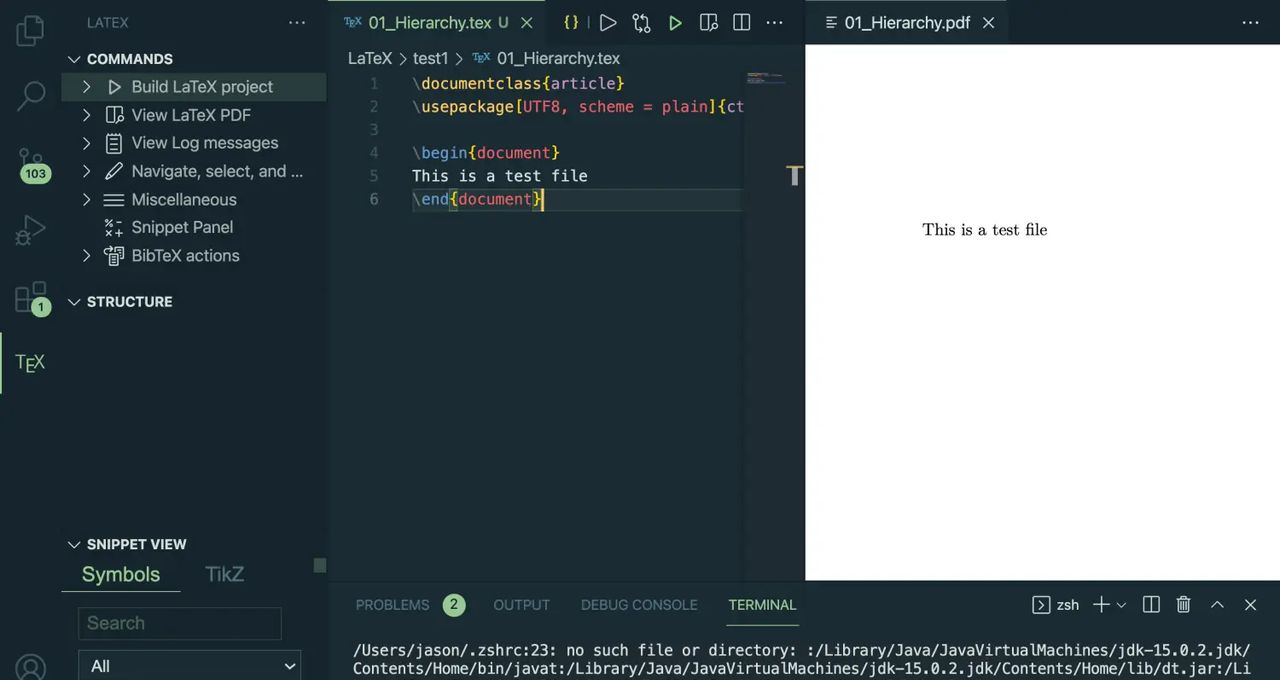Screen dimensions: 1280x680
Task: Click the plus icon to create new terminal
Action: point(1098,605)
